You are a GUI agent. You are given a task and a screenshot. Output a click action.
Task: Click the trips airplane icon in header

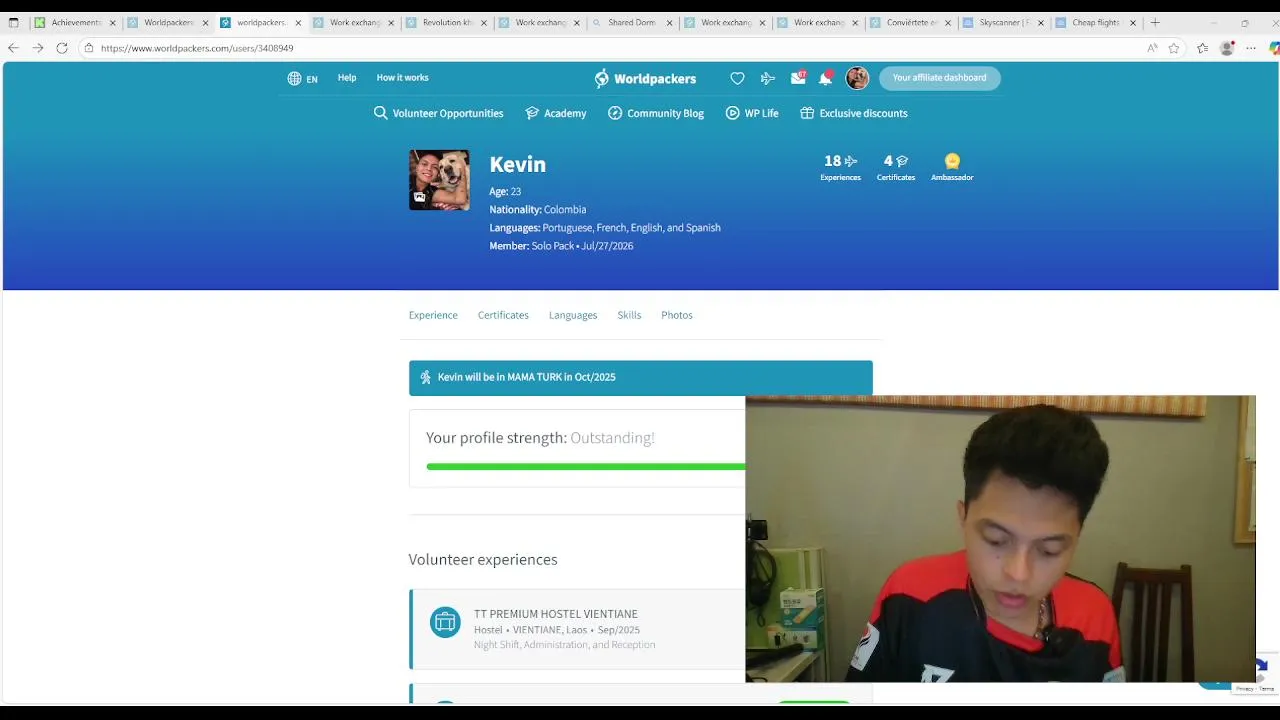[x=768, y=78]
